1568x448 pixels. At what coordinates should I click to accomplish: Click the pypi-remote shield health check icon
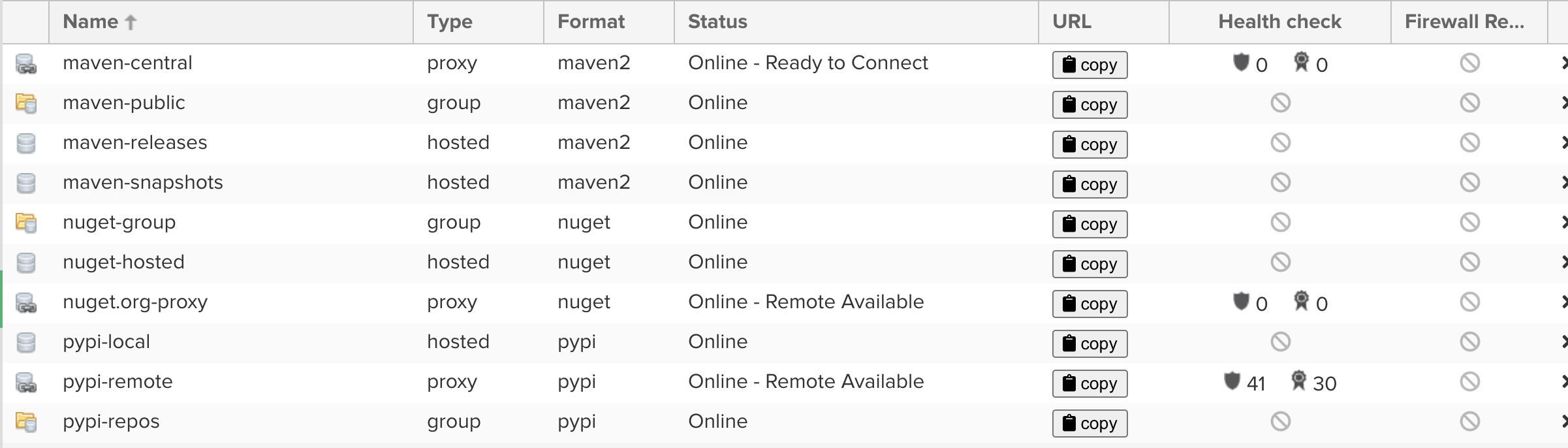click(x=1232, y=381)
